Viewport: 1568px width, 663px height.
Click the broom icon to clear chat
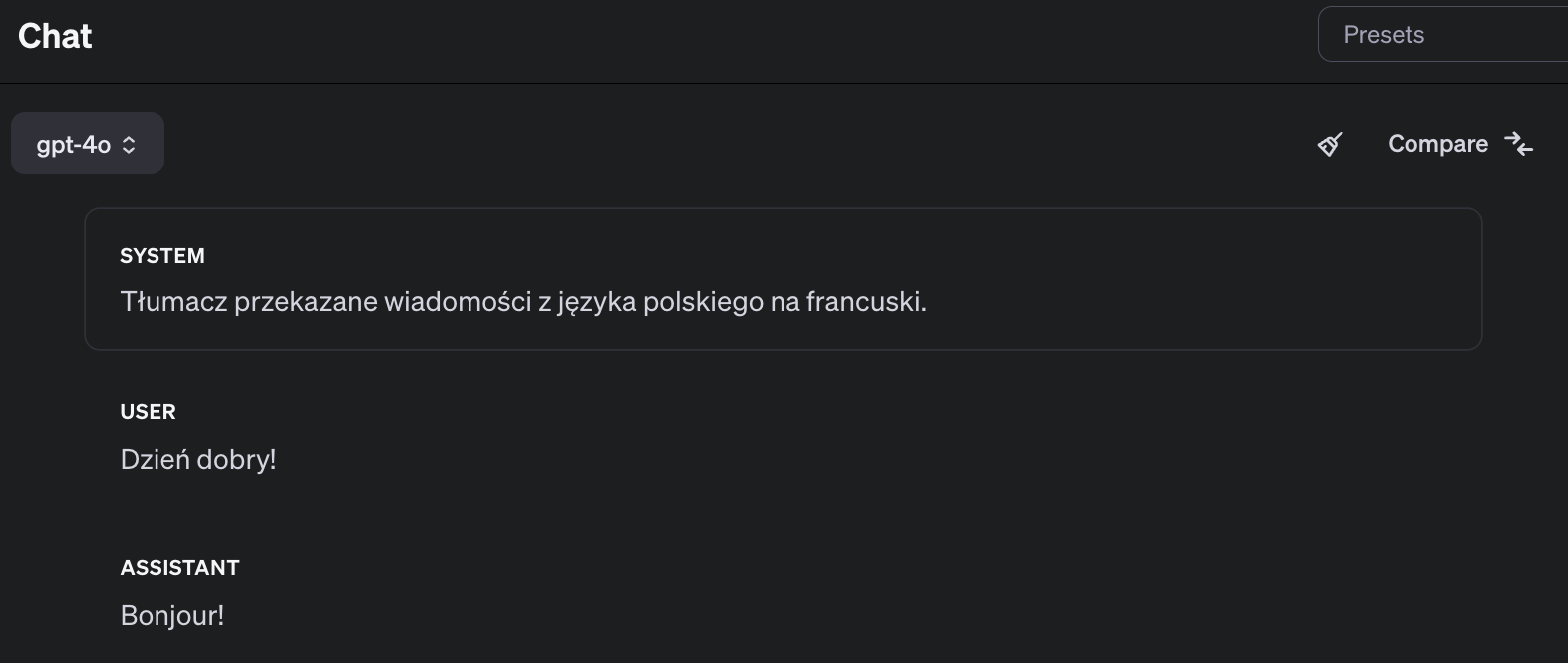click(x=1330, y=145)
